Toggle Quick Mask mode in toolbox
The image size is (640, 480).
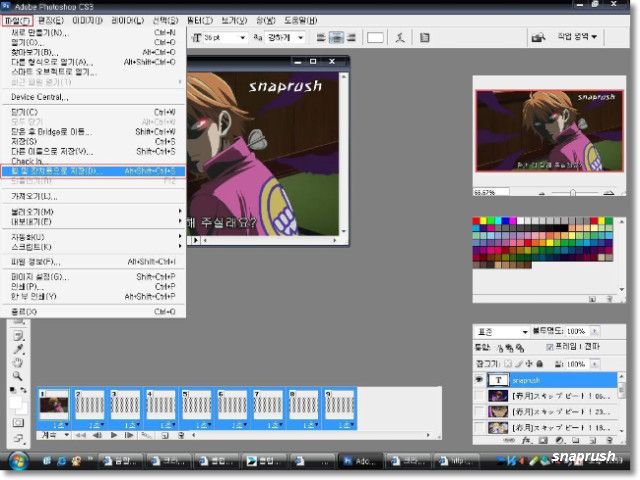pyautogui.click(x=18, y=423)
